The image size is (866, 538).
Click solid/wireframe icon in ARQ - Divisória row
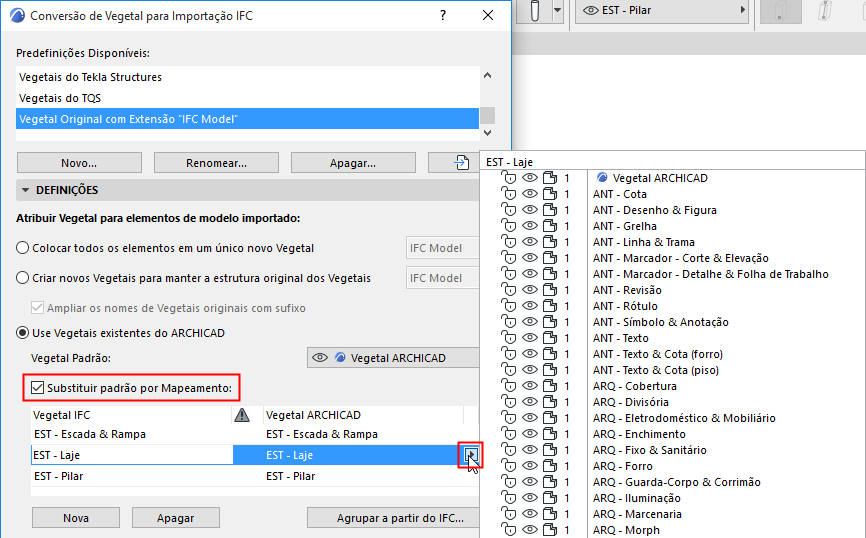550,402
